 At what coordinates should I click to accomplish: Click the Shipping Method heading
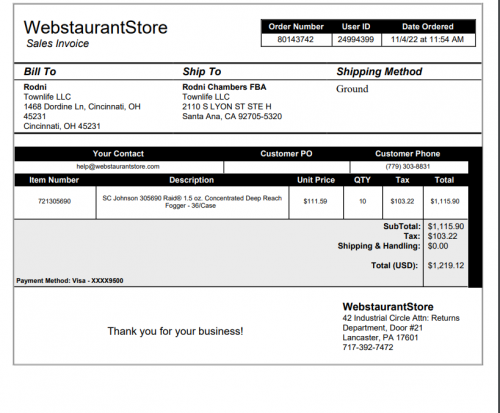[379, 71]
